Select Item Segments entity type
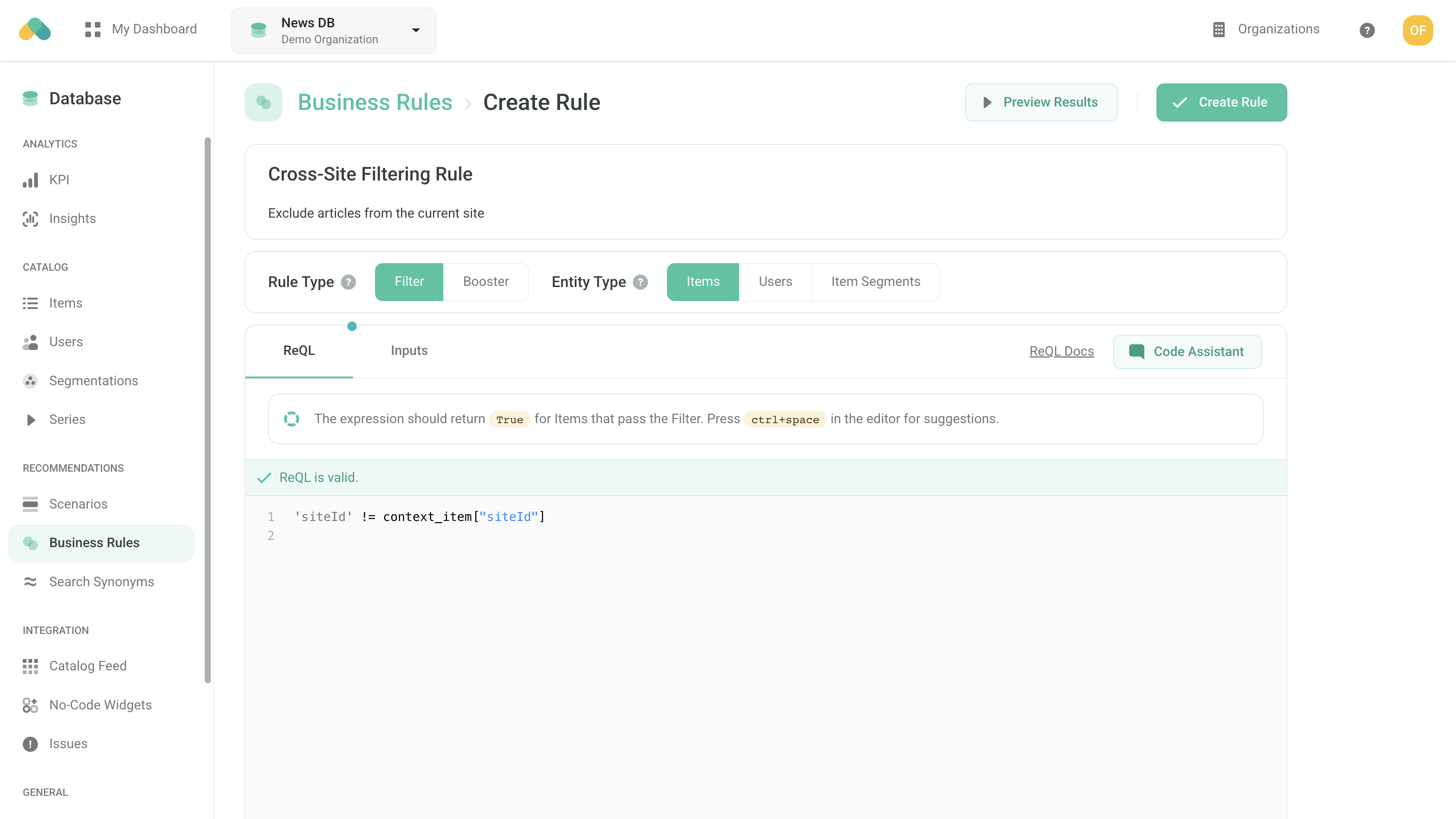 click(x=876, y=282)
